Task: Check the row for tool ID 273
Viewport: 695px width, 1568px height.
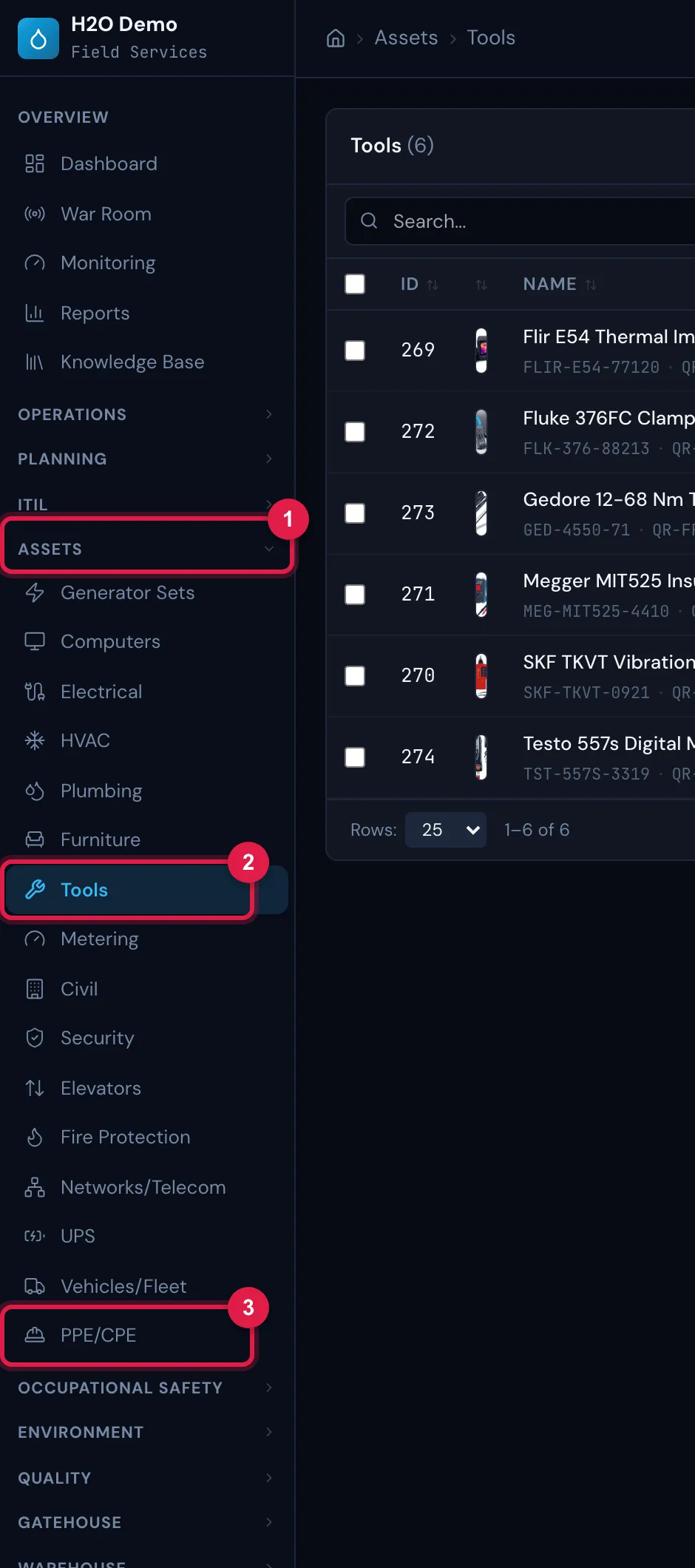Action: 355,513
